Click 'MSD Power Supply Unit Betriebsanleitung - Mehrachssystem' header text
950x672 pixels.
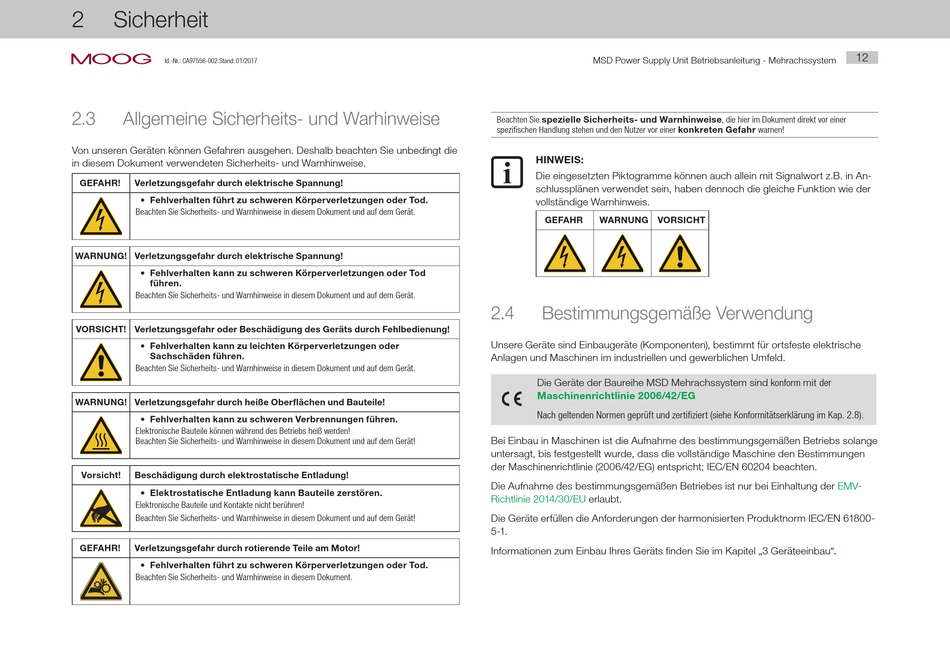tap(714, 61)
